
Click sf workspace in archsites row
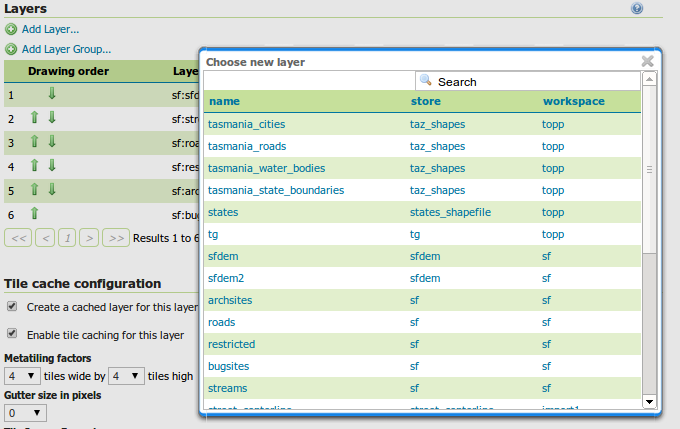click(x=546, y=301)
